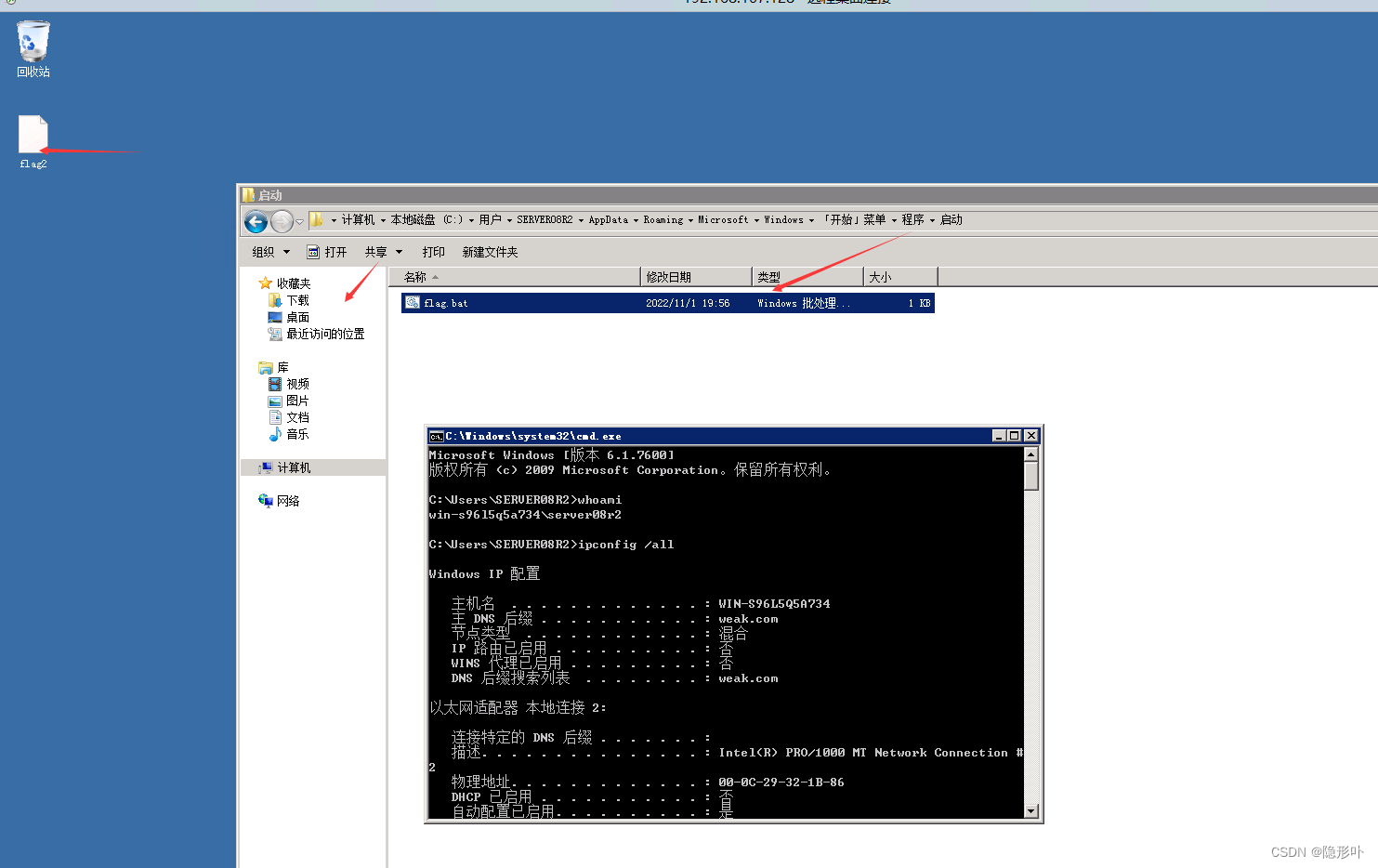Expand dropdown arrow after 计算机 breadcrumb
1378x868 pixels.
point(383,221)
